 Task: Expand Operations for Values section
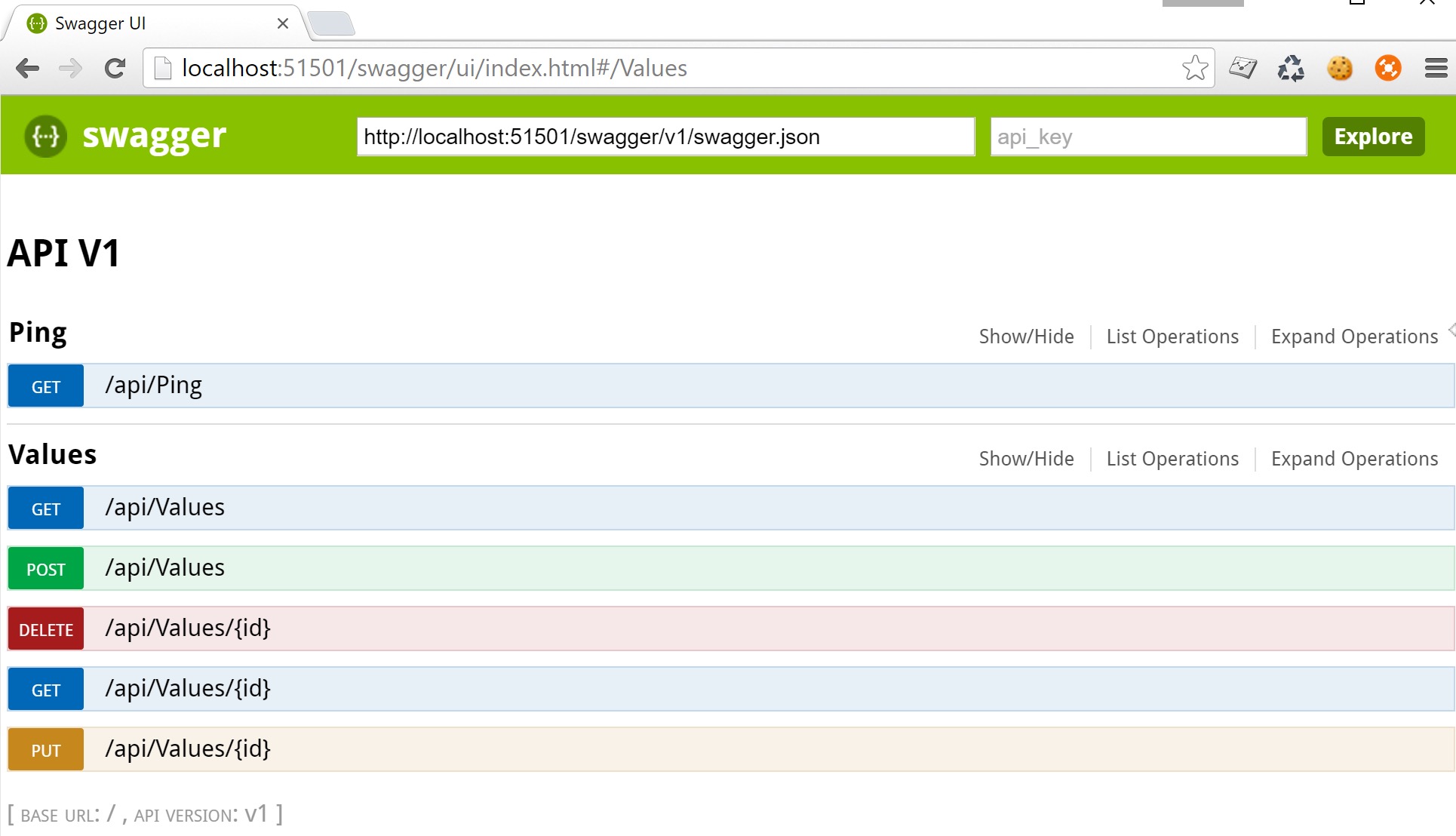(x=1354, y=459)
